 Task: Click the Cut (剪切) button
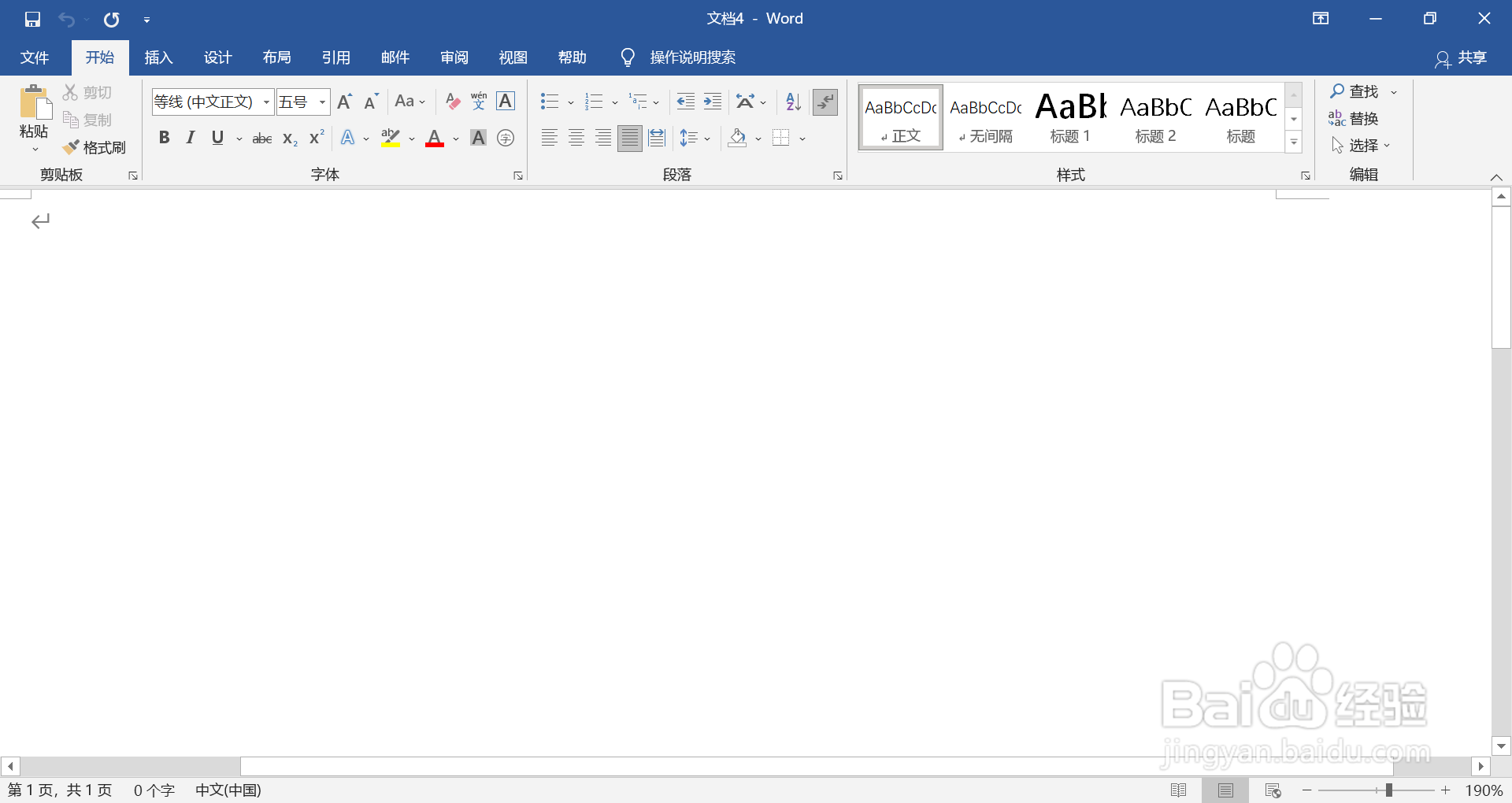(x=87, y=92)
